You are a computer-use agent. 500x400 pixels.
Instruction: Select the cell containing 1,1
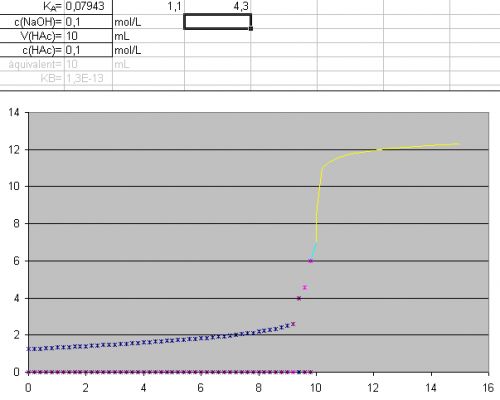149,6
